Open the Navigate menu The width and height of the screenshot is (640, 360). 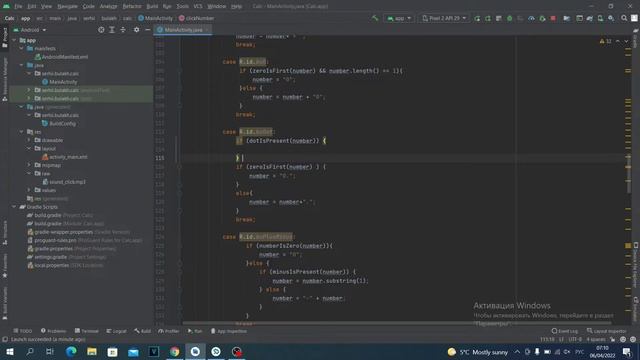67,6
